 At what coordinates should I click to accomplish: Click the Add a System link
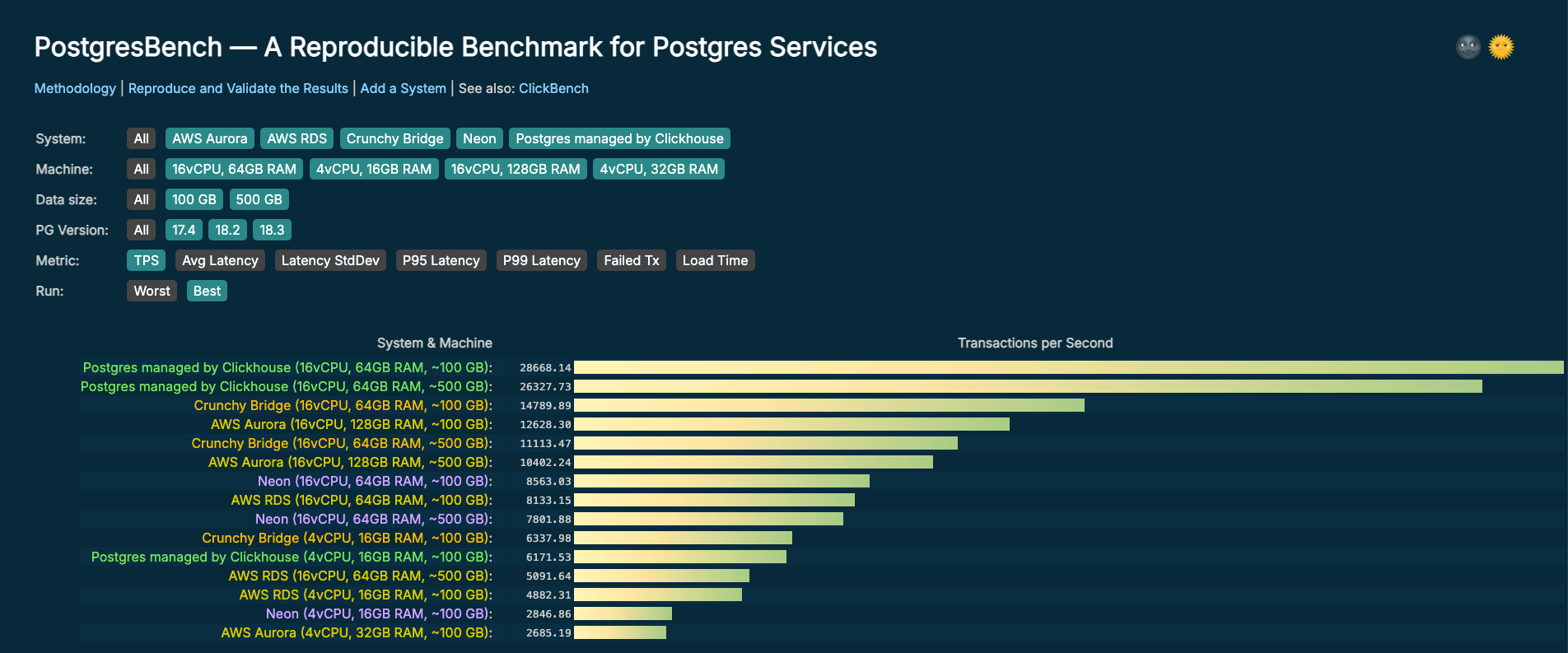click(403, 88)
